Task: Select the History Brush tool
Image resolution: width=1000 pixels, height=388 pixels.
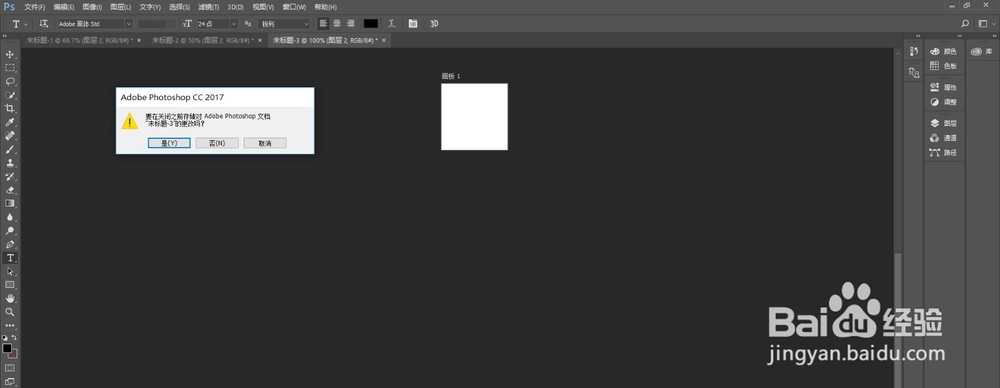Action: click(x=10, y=176)
